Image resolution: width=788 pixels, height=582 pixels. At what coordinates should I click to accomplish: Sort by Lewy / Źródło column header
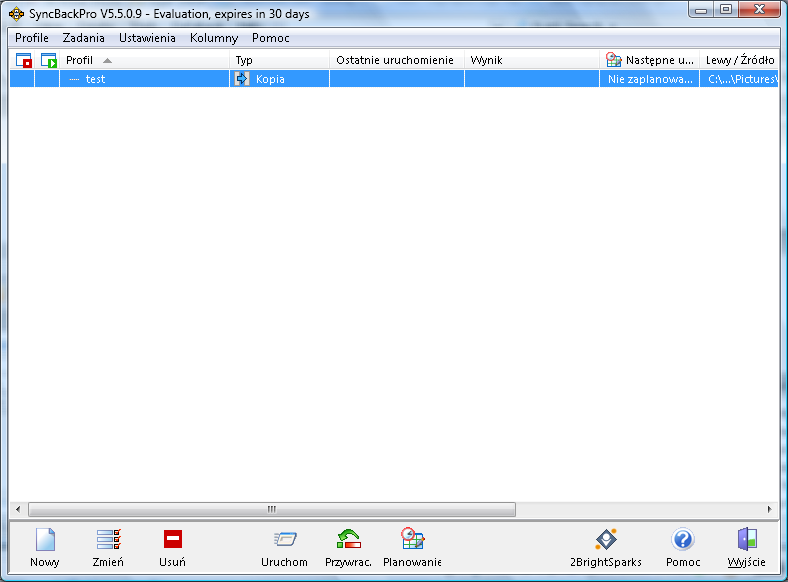[x=740, y=60]
